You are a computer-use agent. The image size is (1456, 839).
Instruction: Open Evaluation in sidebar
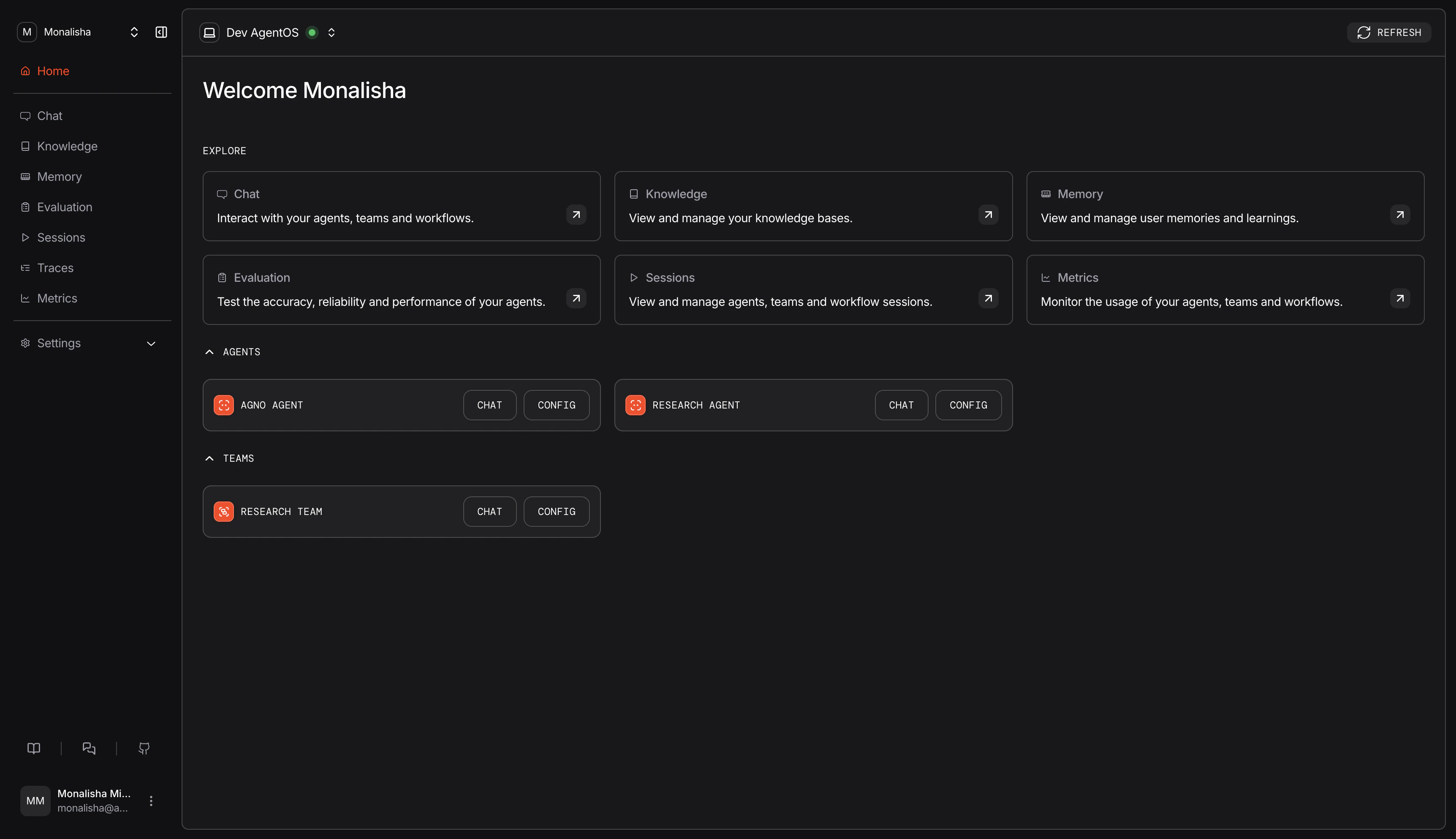point(92,207)
